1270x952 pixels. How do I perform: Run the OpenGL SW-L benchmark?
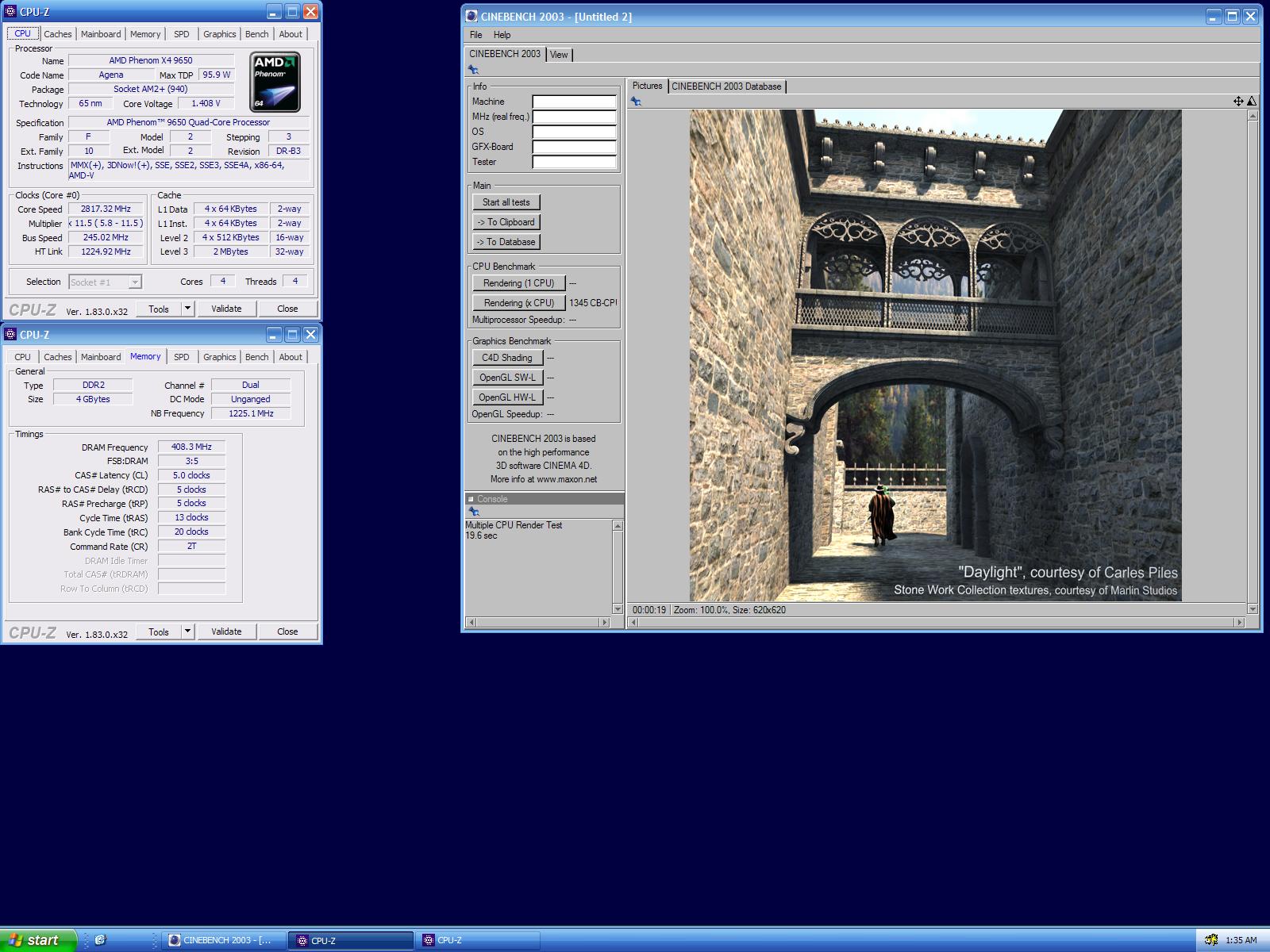(x=507, y=378)
